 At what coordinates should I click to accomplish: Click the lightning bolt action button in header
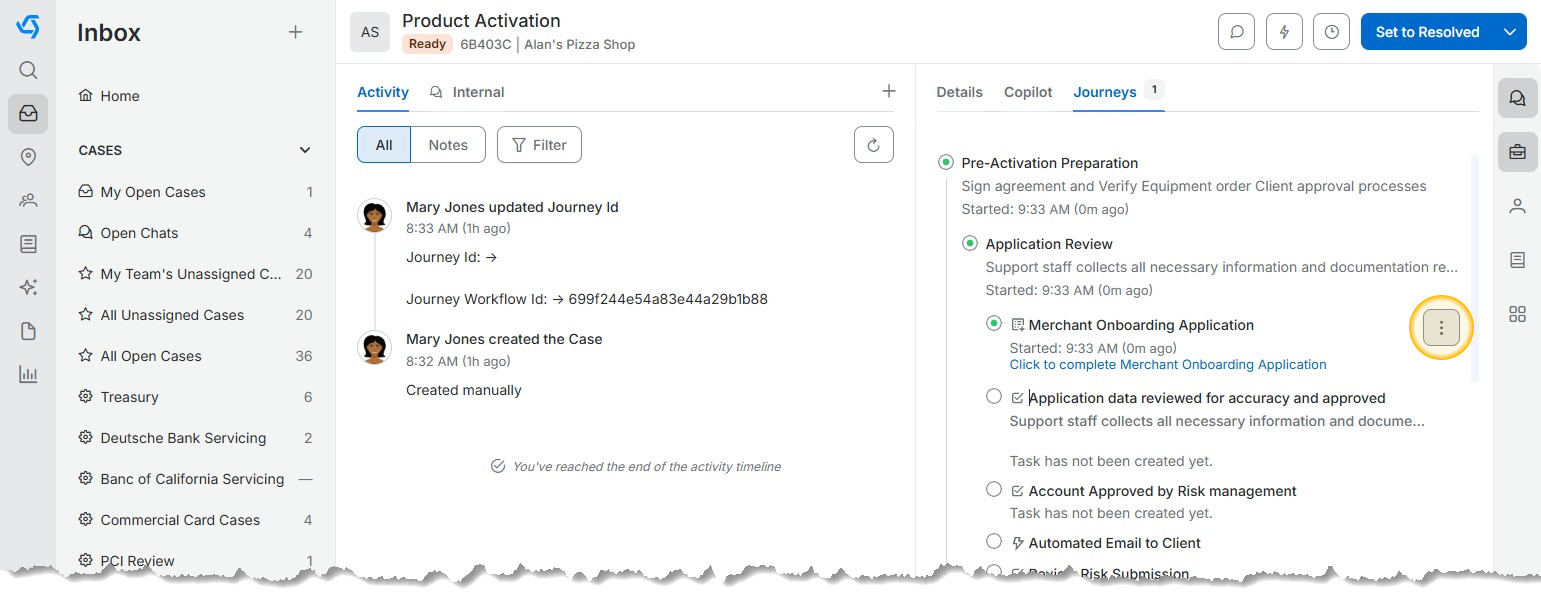[x=1284, y=32]
